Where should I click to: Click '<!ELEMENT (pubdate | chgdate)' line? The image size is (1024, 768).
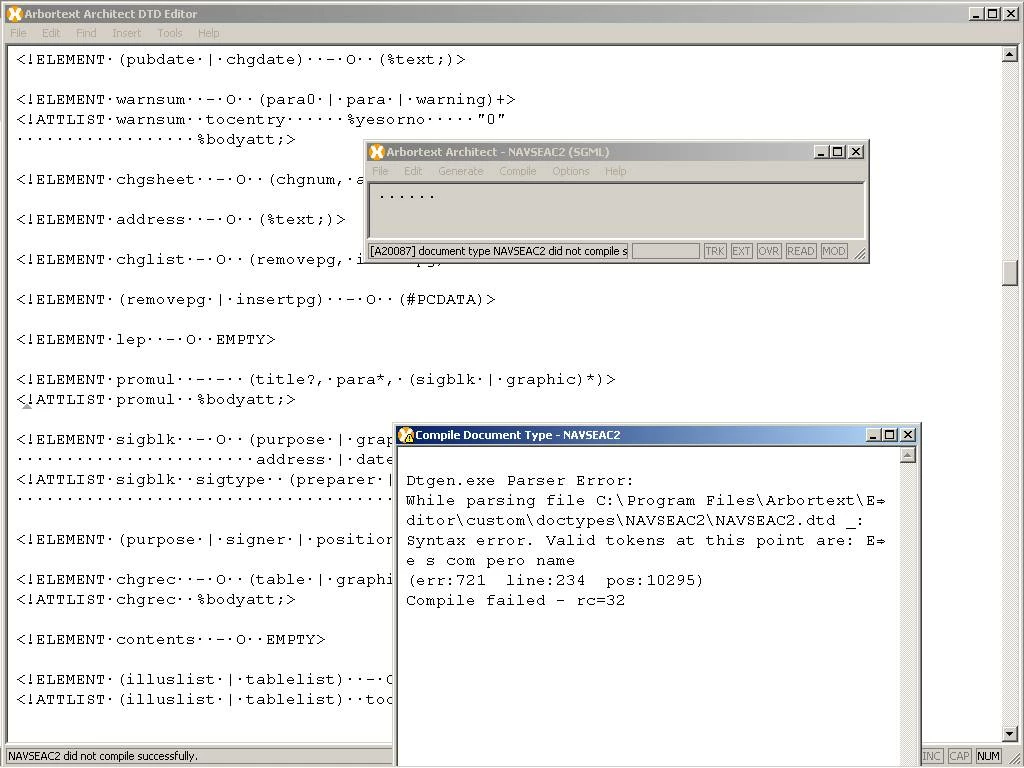[241, 60]
